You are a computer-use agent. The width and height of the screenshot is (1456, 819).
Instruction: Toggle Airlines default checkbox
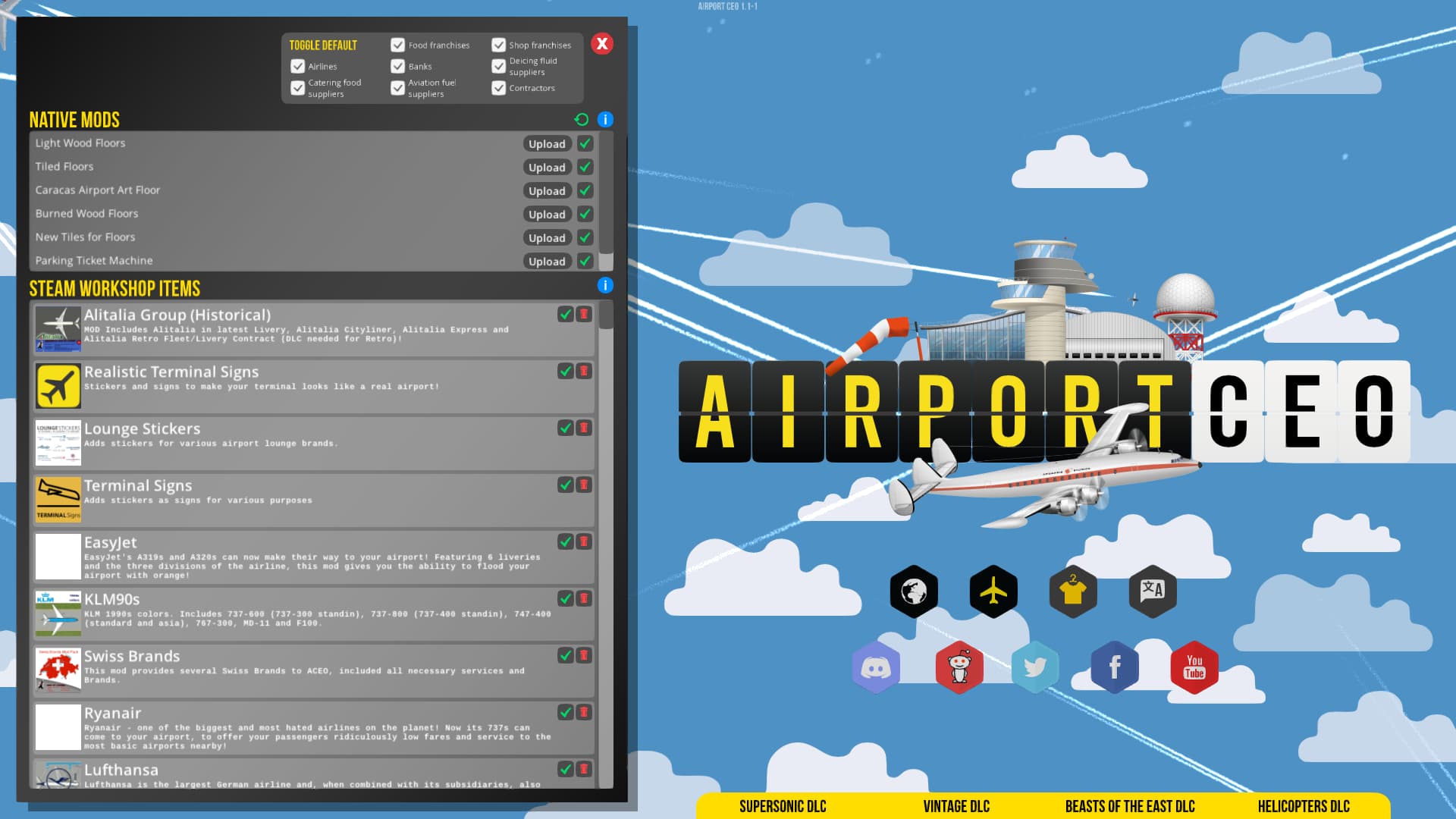click(x=298, y=67)
